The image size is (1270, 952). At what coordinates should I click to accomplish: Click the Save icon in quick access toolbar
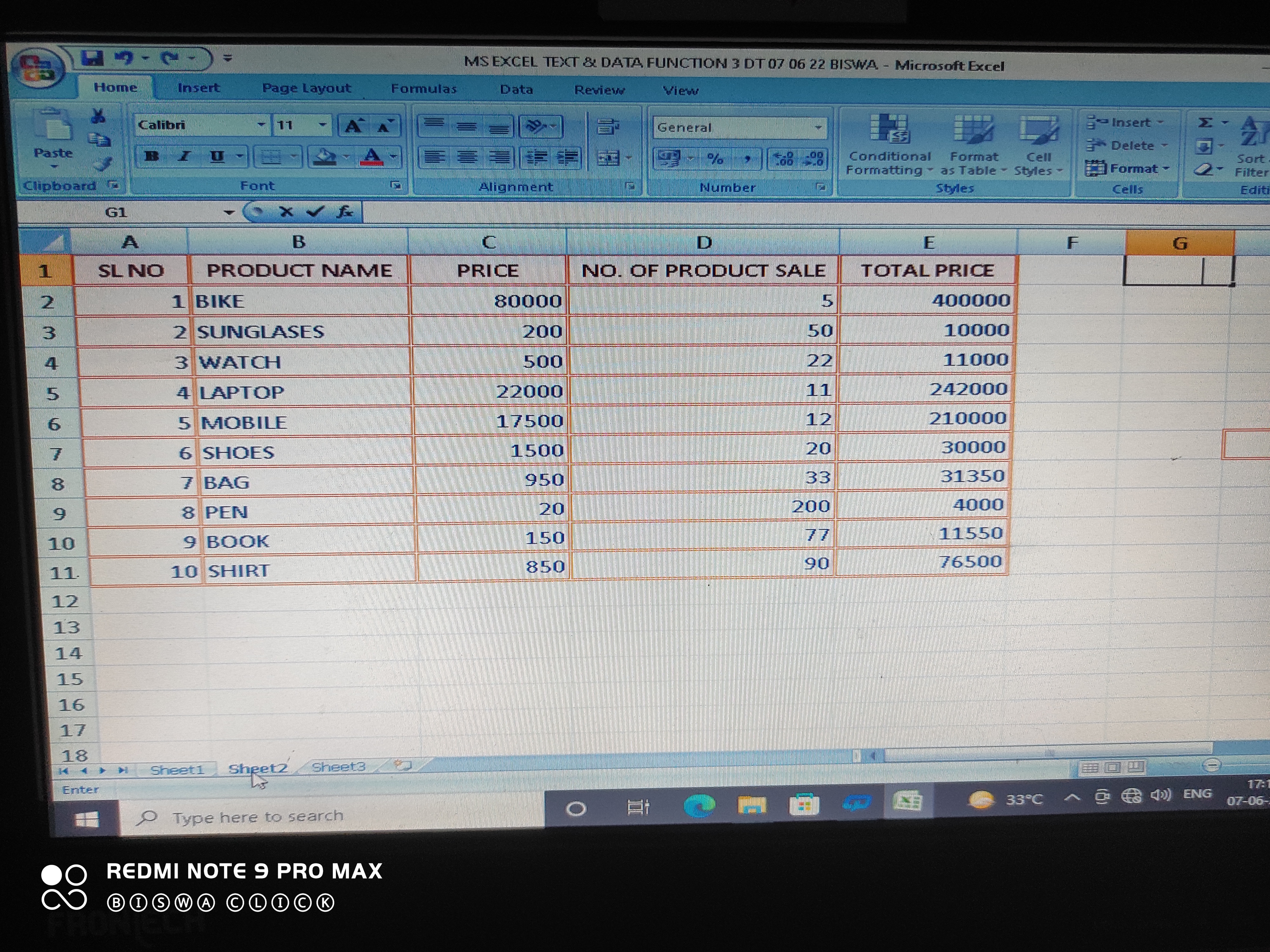92,58
